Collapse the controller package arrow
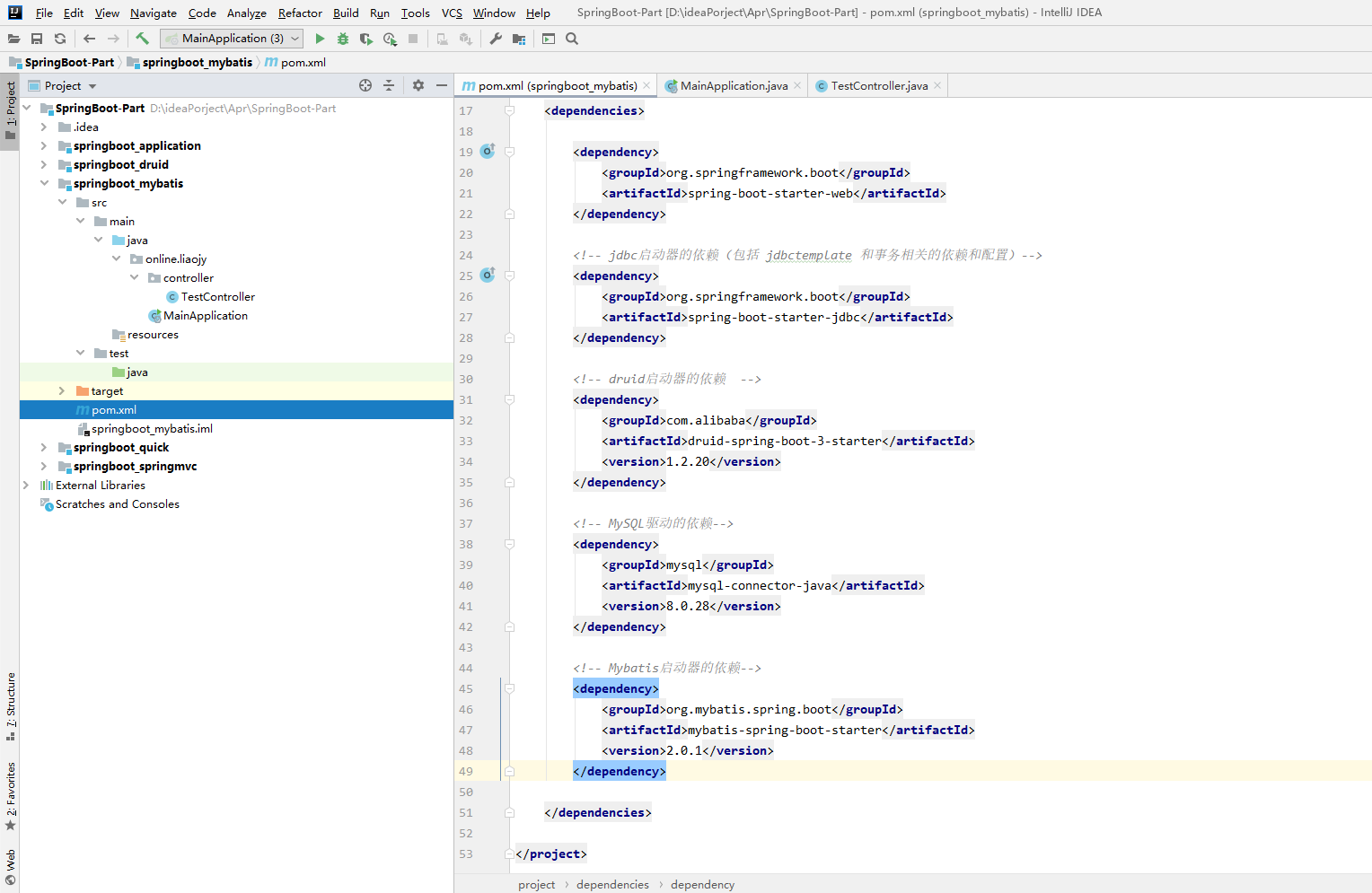The height and width of the screenshot is (893, 1372). 134,278
